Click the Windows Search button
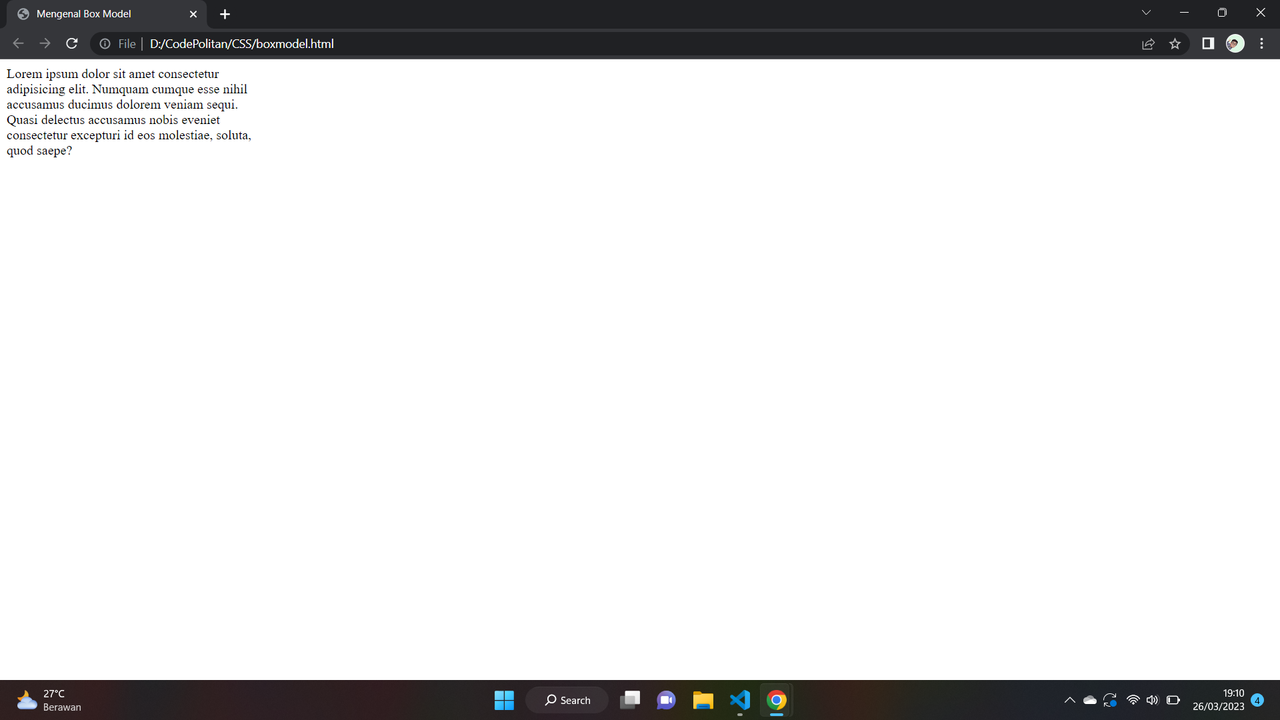This screenshot has height=720, width=1280. click(567, 700)
